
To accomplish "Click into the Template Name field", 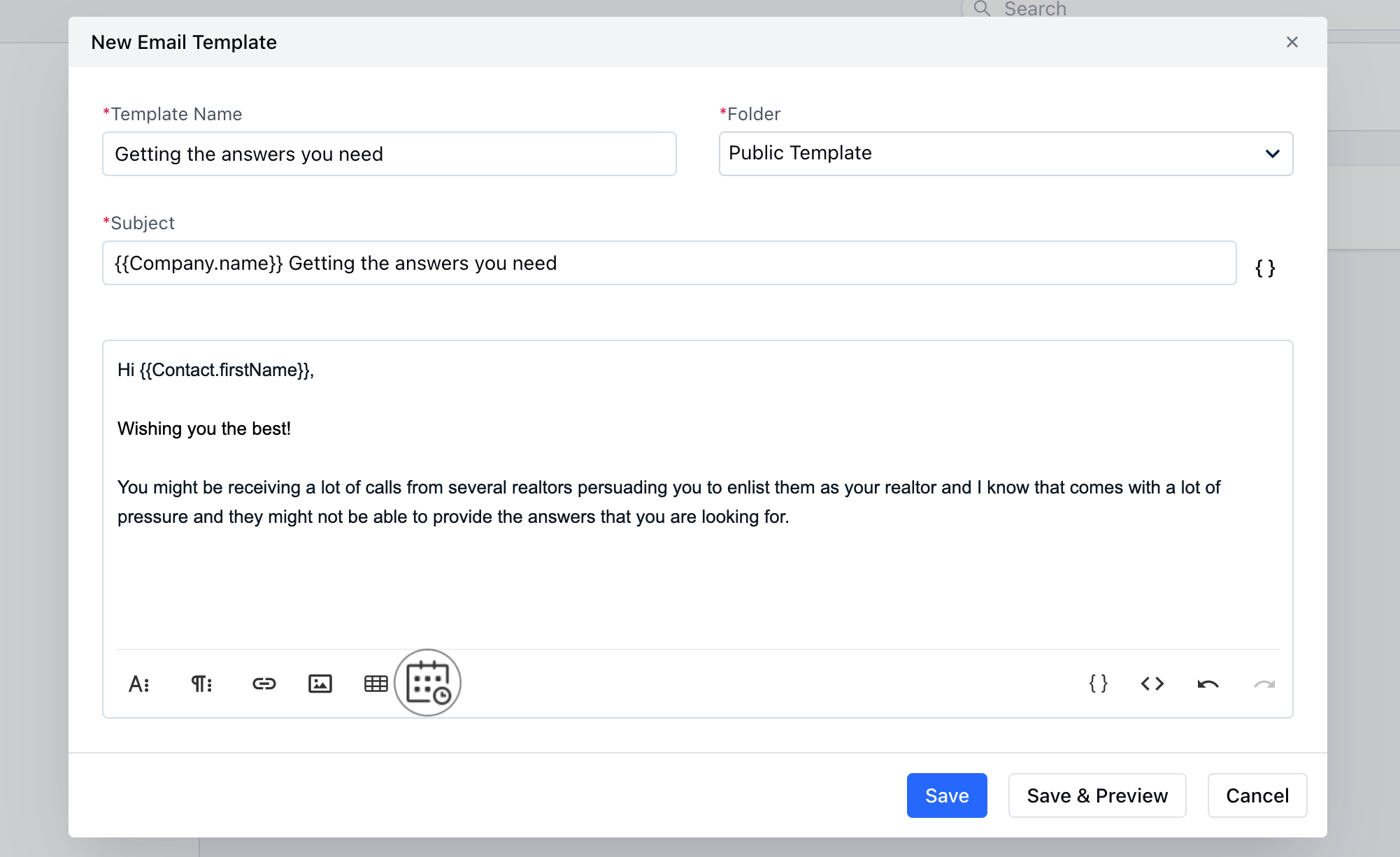I will coord(389,154).
